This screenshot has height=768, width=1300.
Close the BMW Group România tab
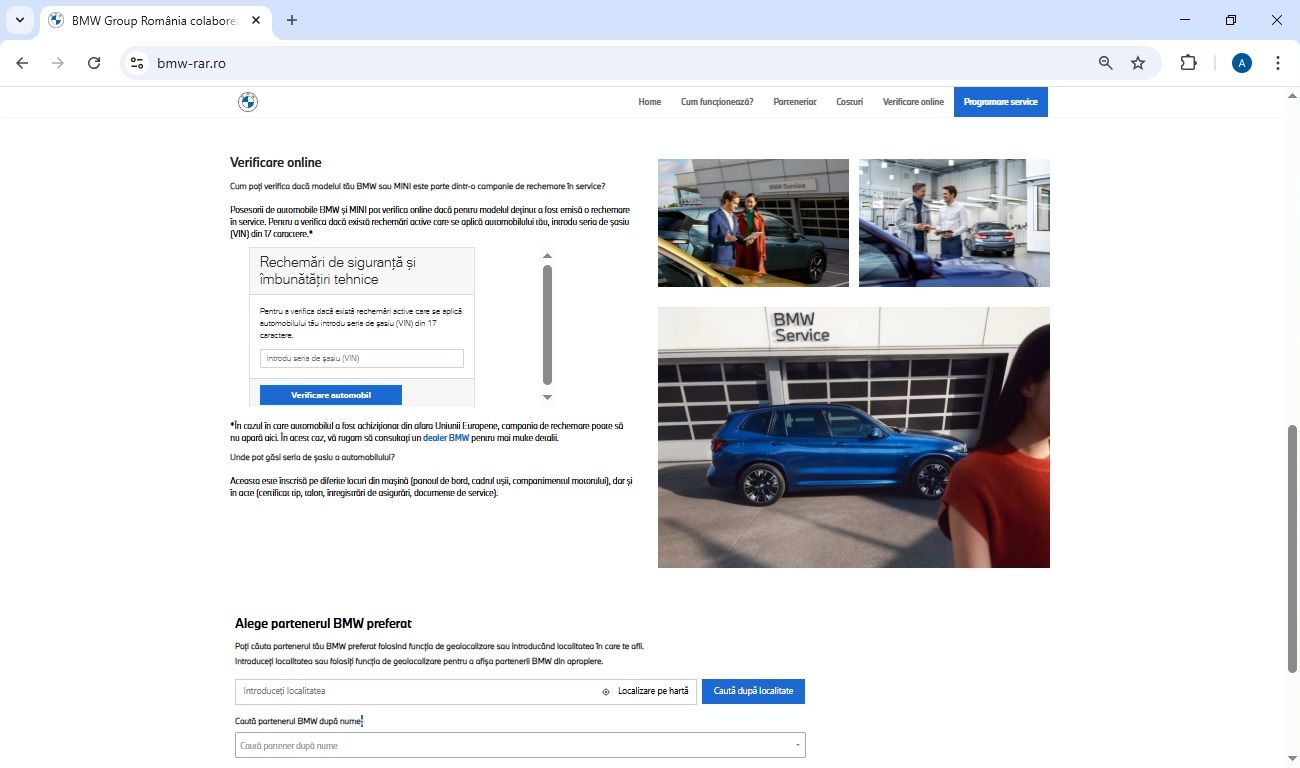tap(255, 20)
